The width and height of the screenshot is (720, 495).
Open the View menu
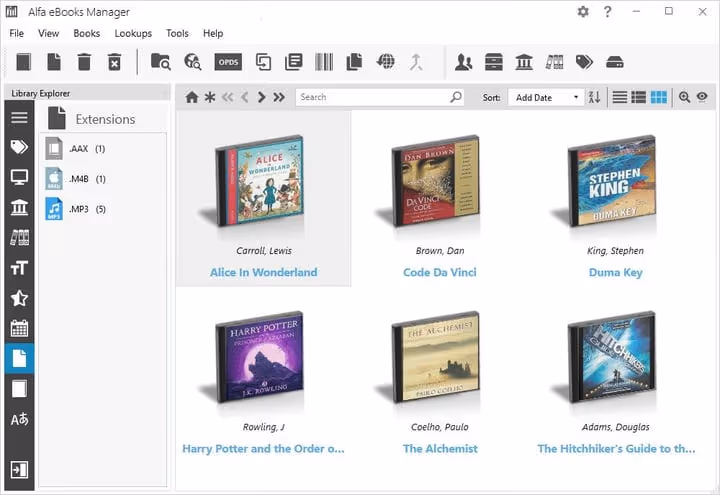click(x=49, y=33)
